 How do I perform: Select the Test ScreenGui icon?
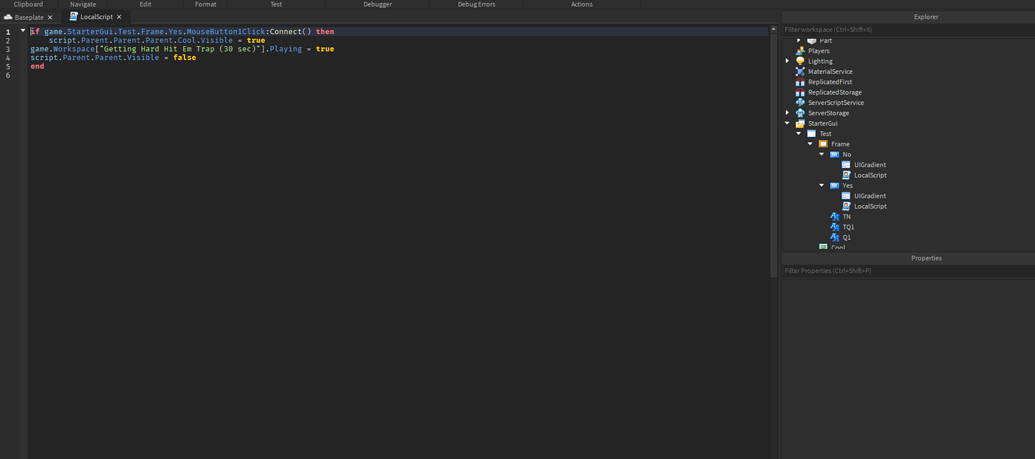pos(811,133)
